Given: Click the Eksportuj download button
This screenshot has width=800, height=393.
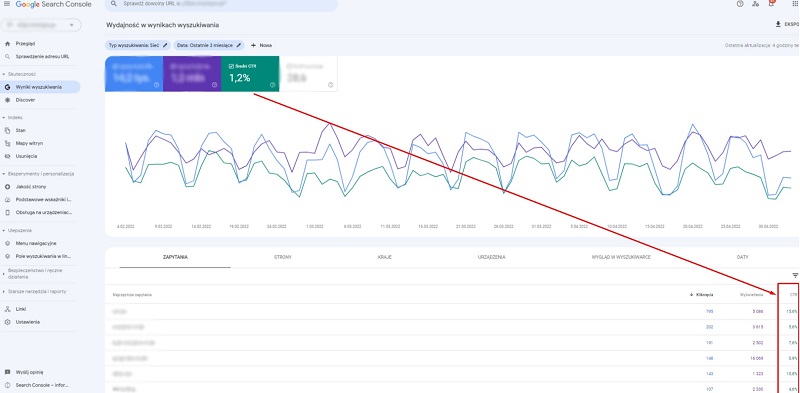Looking at the screenshot, I should click(787, 24).
